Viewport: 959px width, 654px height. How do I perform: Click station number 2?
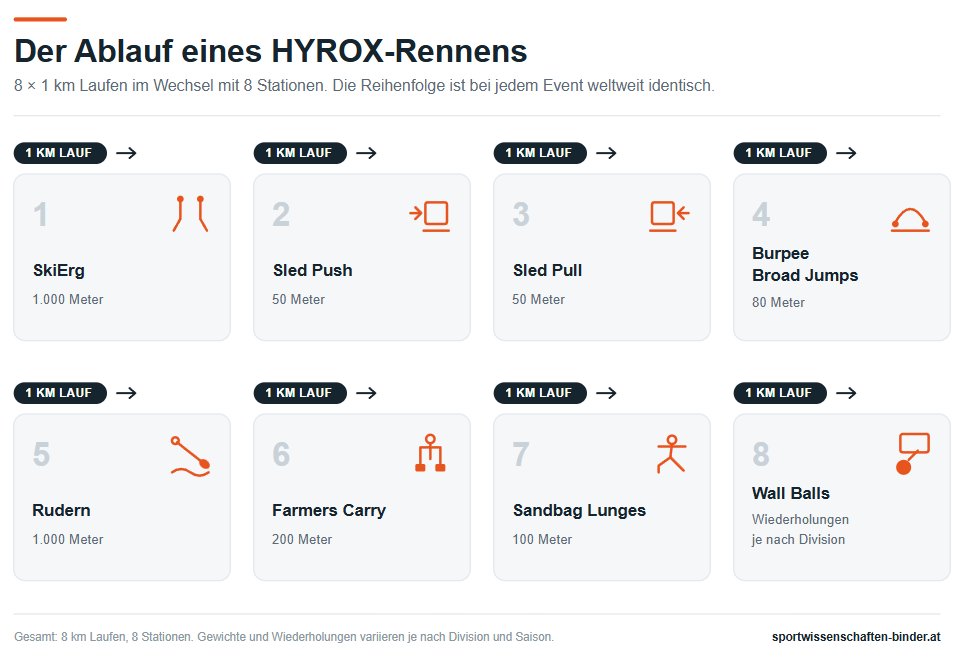[281, 214]
